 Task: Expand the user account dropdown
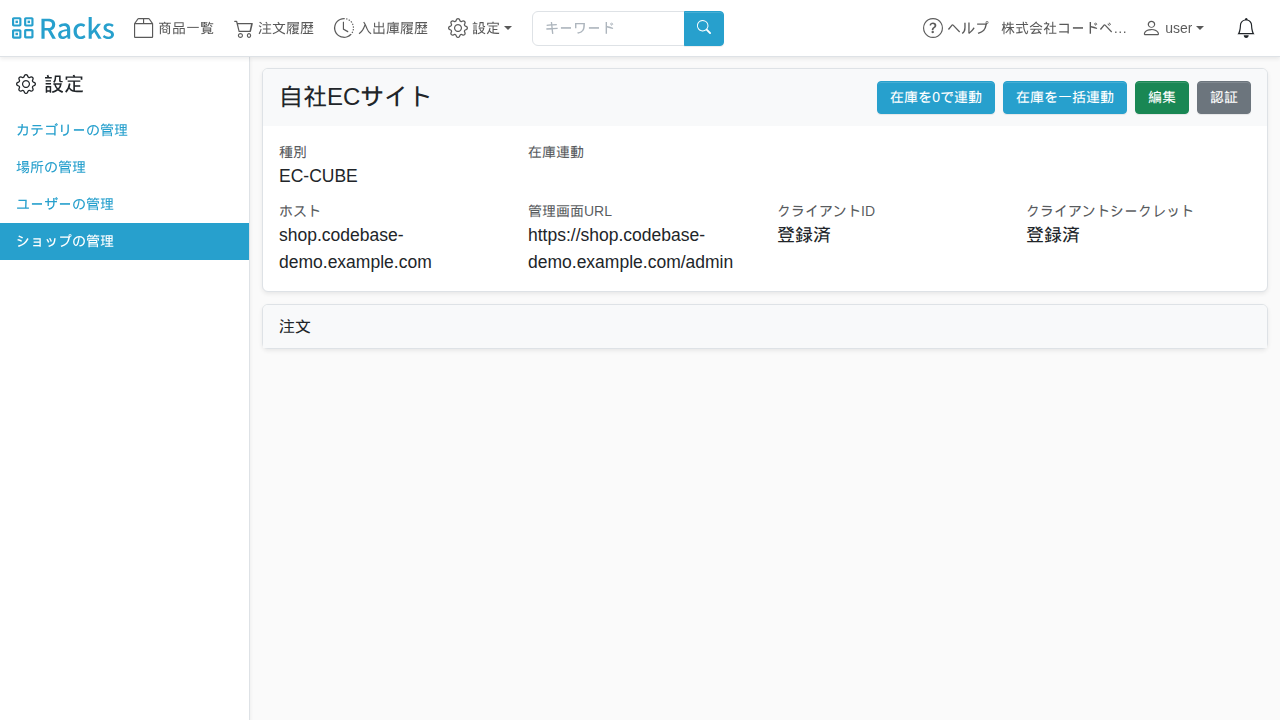coord(1174,28)
